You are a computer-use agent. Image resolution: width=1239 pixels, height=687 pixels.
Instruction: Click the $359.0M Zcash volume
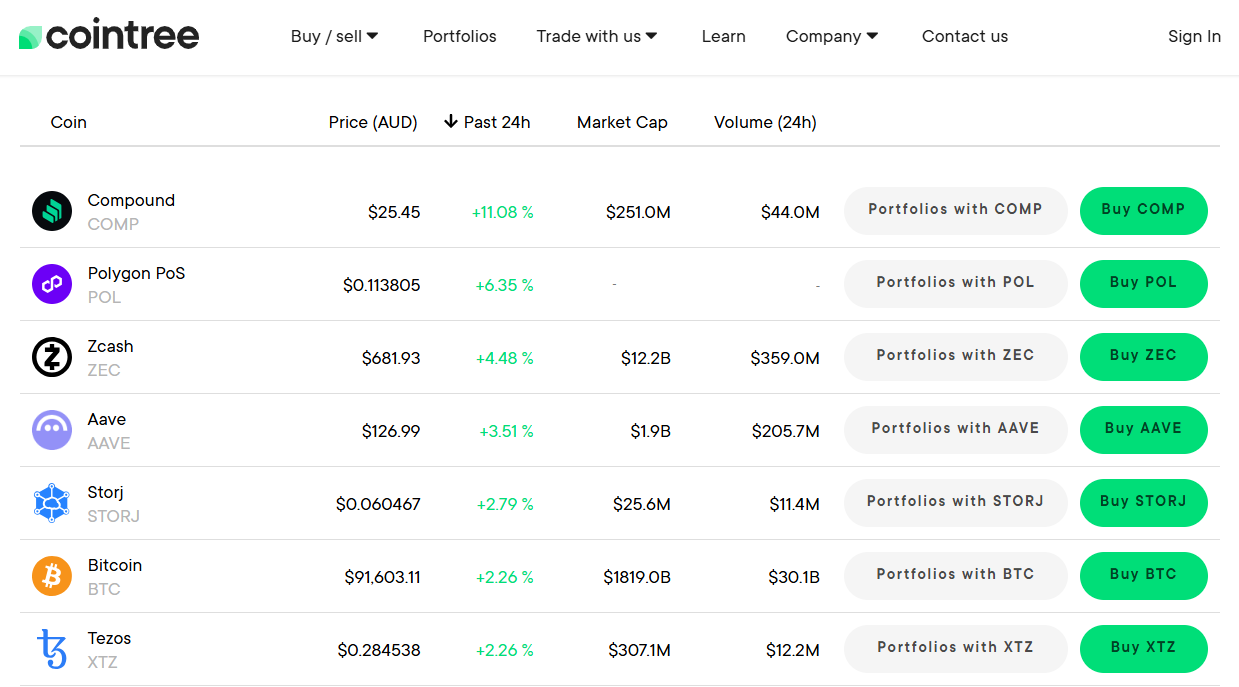(785, 358)
